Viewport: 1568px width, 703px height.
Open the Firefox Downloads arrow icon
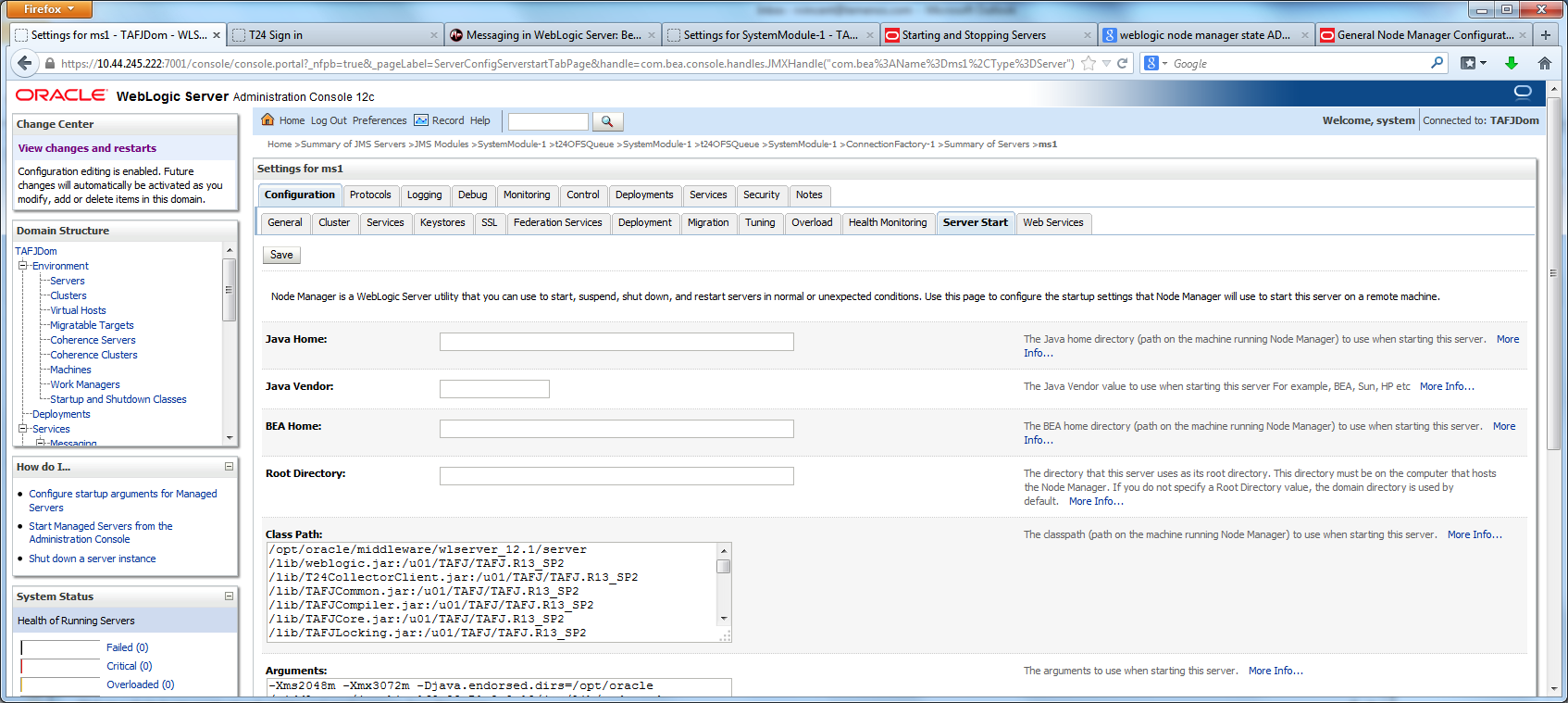coord(1512,63)
